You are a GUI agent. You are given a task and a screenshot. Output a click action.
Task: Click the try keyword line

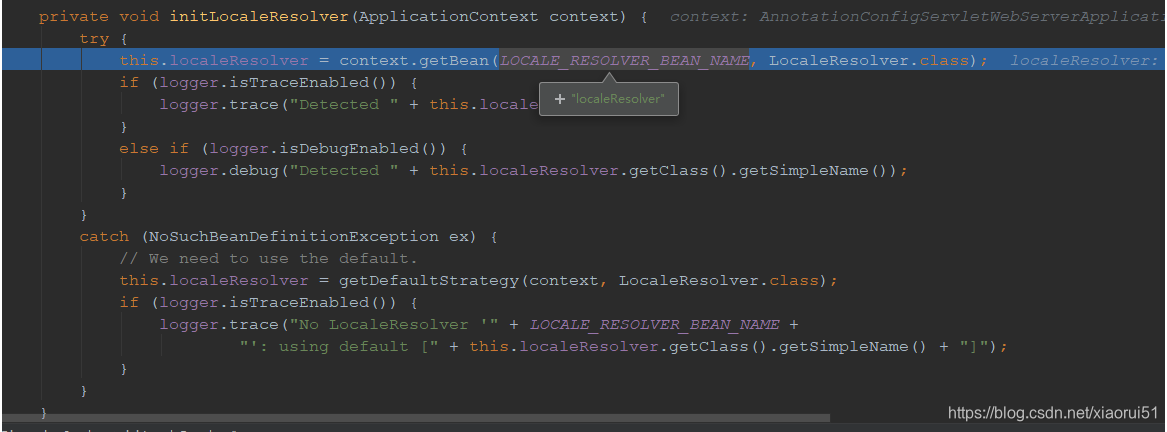[x=94, y=39]
